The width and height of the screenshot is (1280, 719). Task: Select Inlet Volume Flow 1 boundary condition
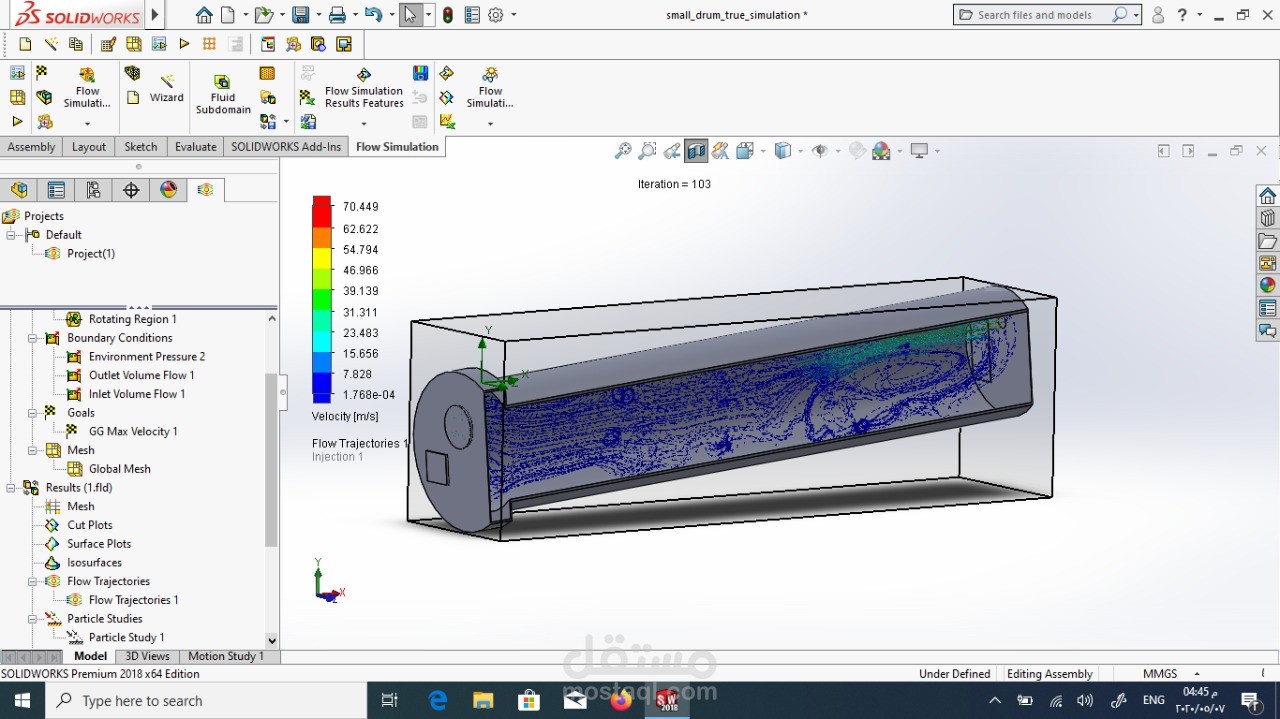(136, 394)
